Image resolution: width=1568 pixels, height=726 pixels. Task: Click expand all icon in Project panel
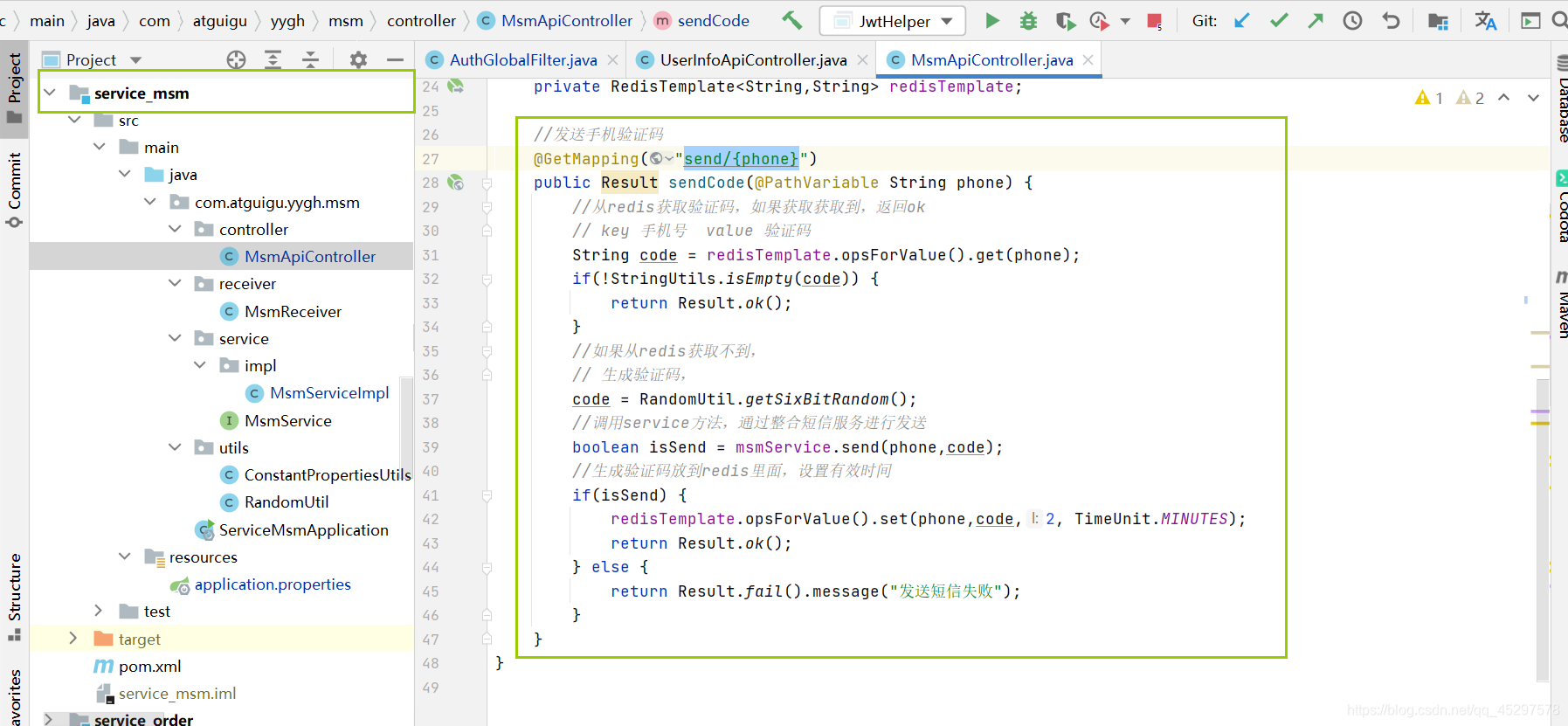tap(273, 59)
